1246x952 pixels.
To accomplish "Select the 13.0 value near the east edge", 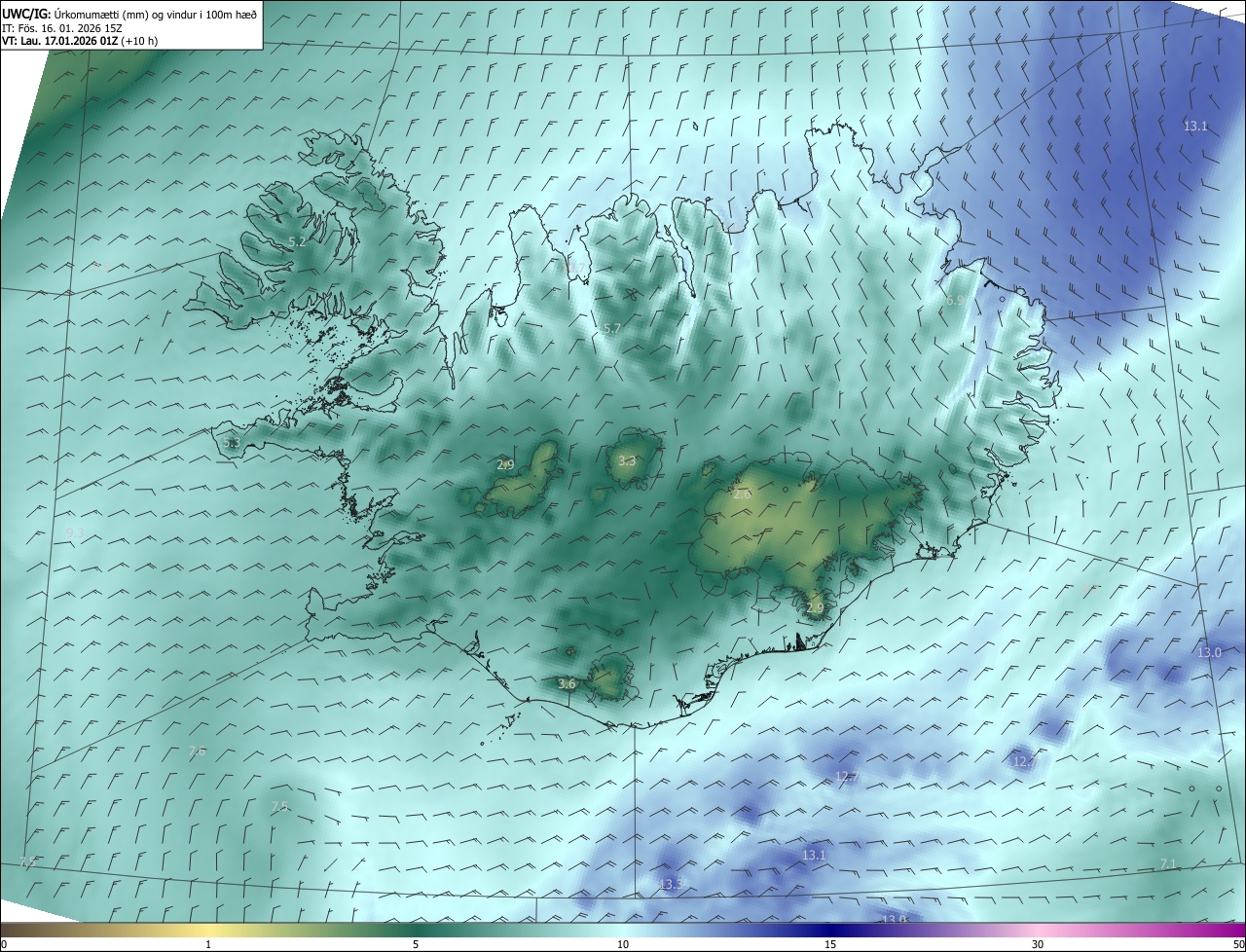I will [x=1209, y=652].
